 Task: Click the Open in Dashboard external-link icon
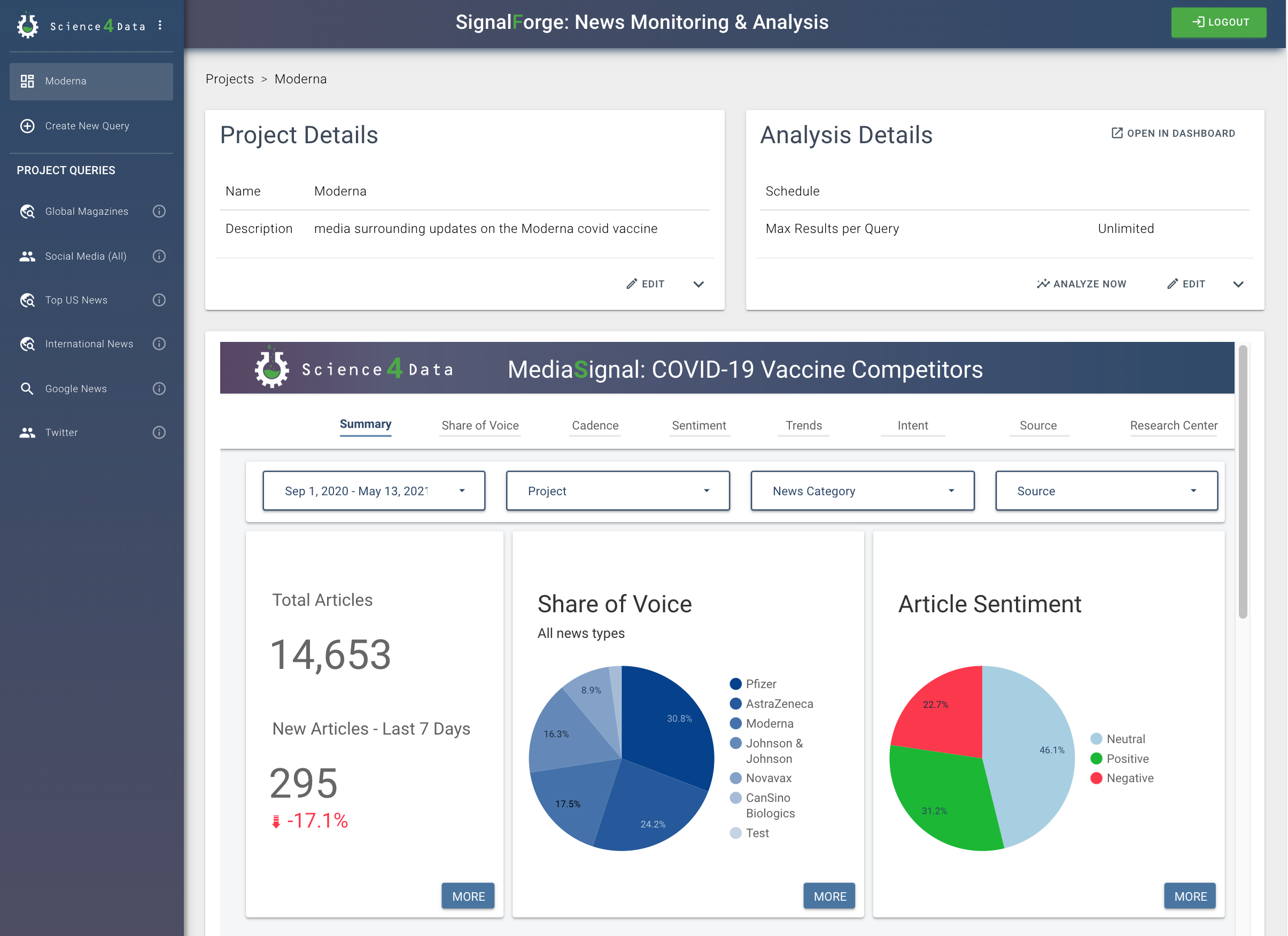1116,133
